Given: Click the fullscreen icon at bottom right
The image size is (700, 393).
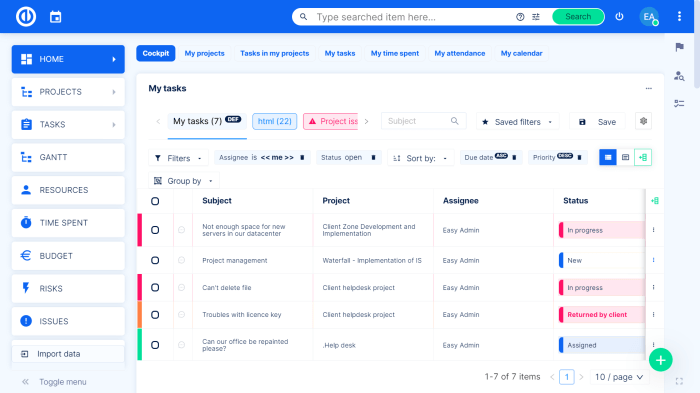Looking at the screenshot, I should pyautogui.click(x=679, y=381).
